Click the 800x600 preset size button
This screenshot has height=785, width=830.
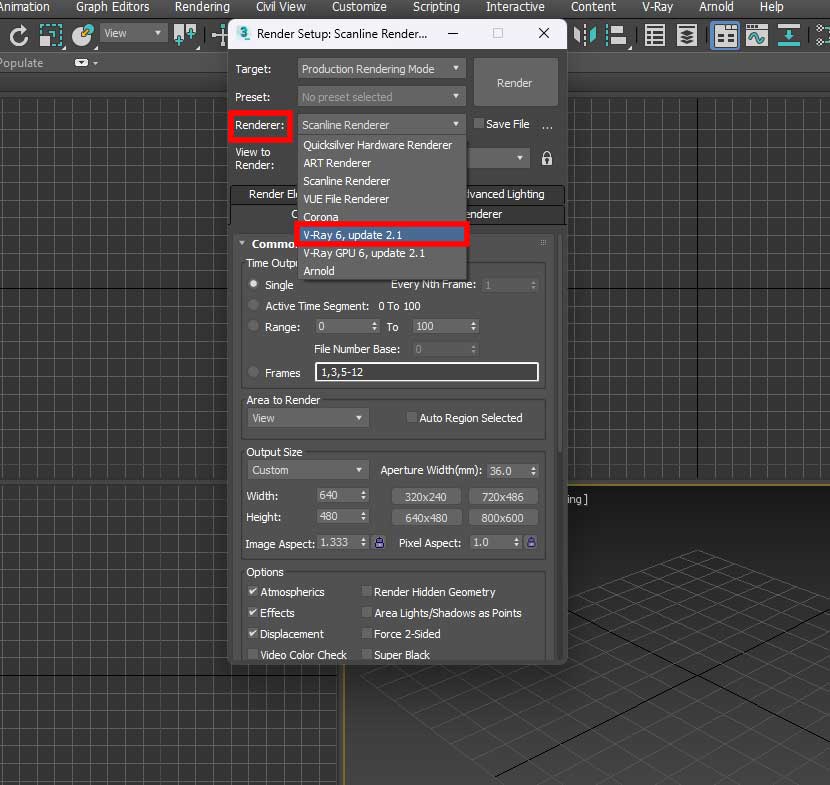pyautogui.click(x=502, y=517)
